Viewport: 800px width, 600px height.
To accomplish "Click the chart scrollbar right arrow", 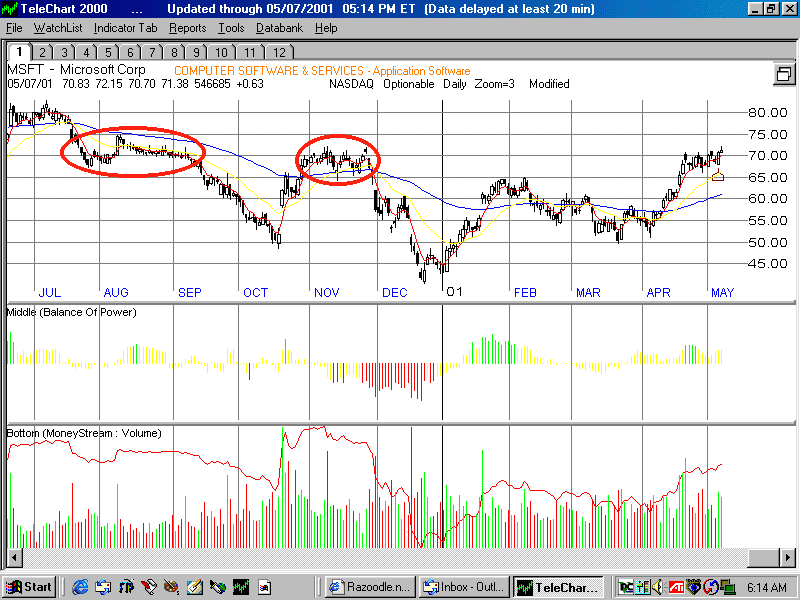I will click(x=787, y=557).
